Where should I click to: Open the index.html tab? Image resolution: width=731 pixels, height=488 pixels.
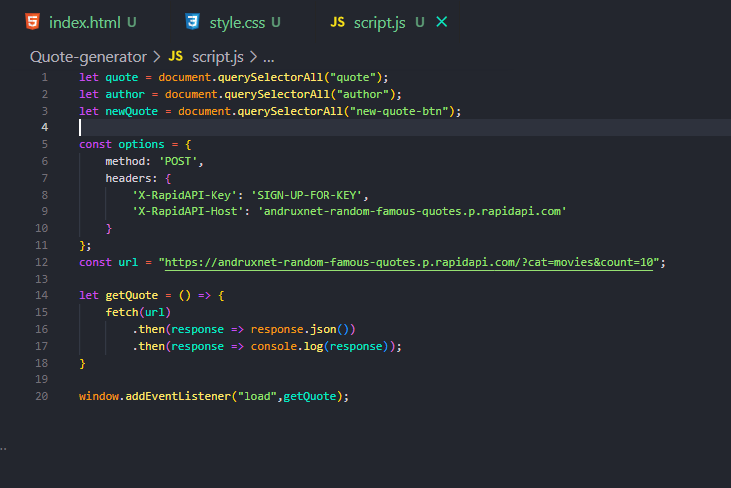click(x=84, y=22)
